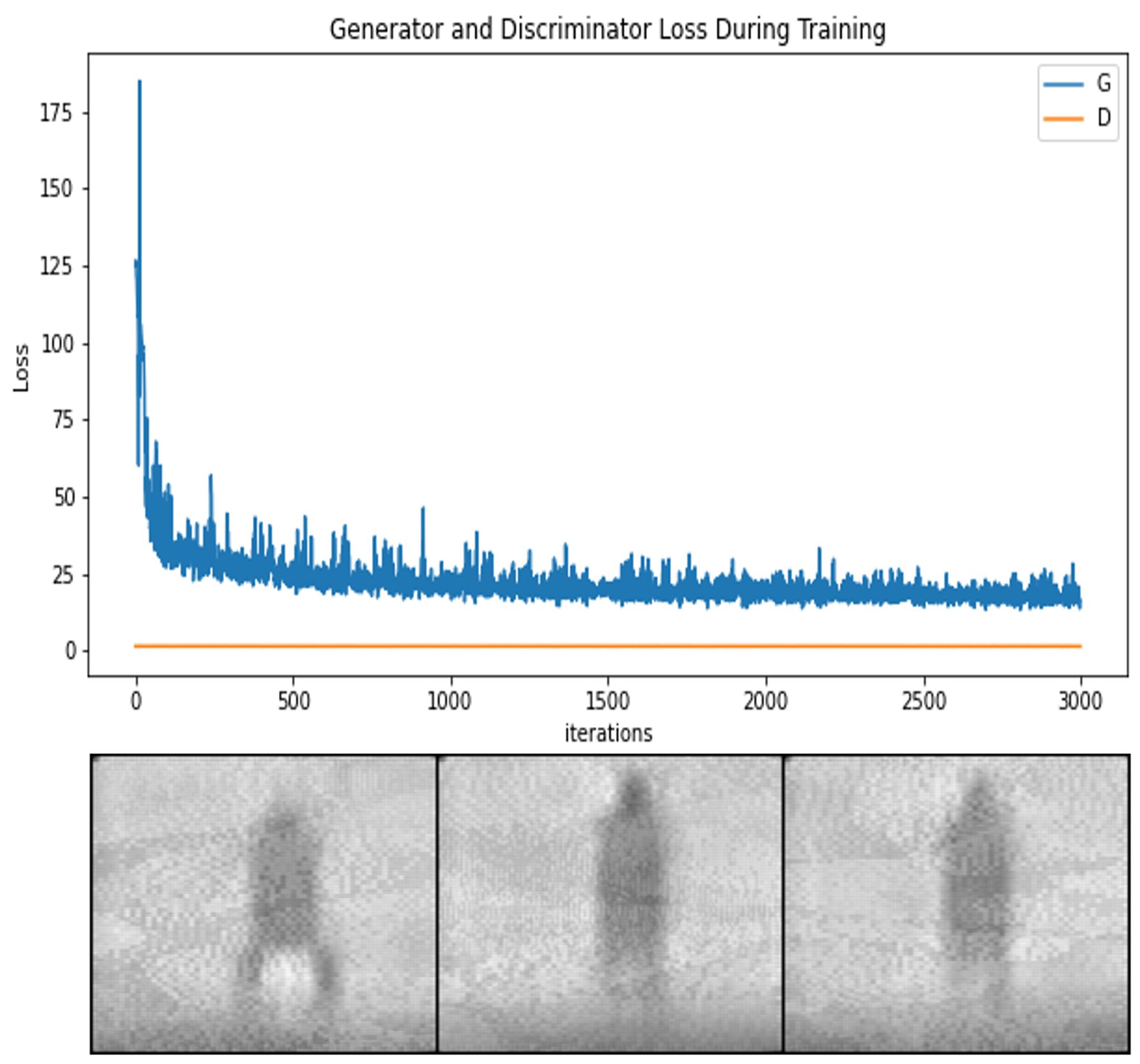This screenshot has width=1140, height=1064.
Task: Click the "G" label in the legend
Action: (1104, 83)
